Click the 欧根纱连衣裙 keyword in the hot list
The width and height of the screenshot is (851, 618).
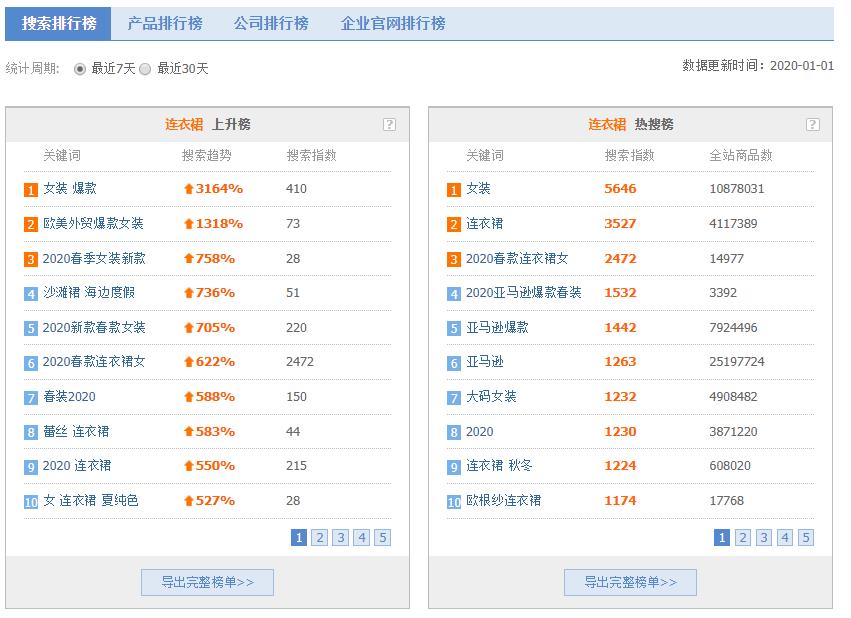coord(505,502)
